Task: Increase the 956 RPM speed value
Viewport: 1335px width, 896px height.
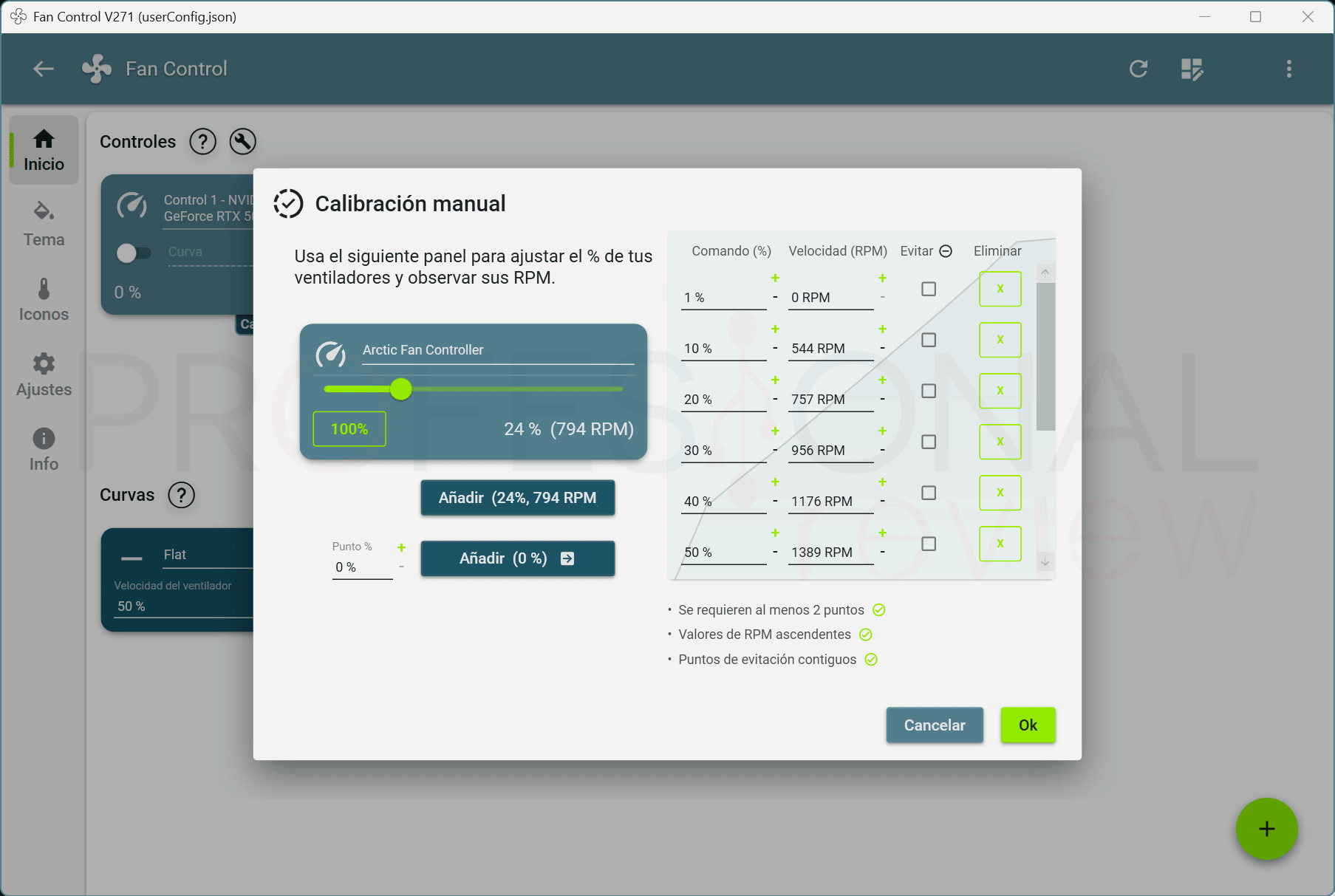Action: tap(882, 431)
